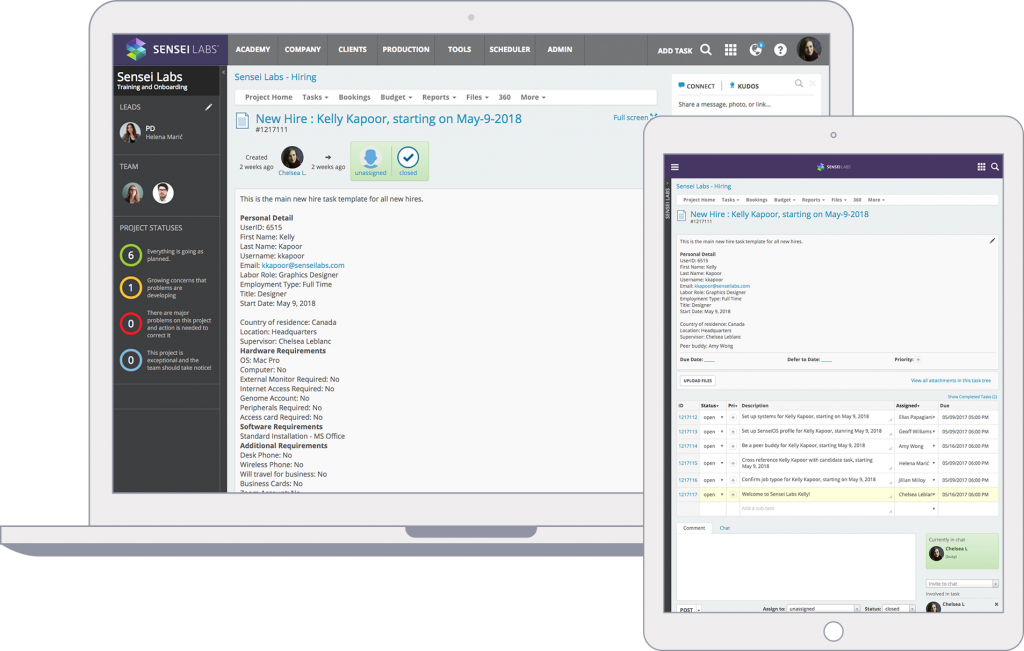Viewport: 1024px width, 651px height.
Task: Open the ACADEMY menu
Action: click(253, 50)
